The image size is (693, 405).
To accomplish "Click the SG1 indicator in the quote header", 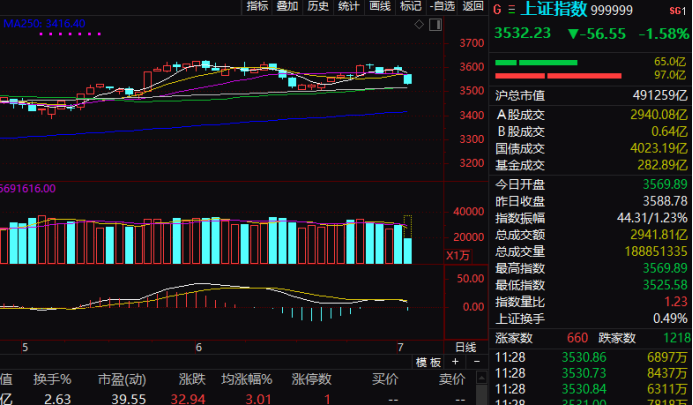I will (x=678, y=11).
